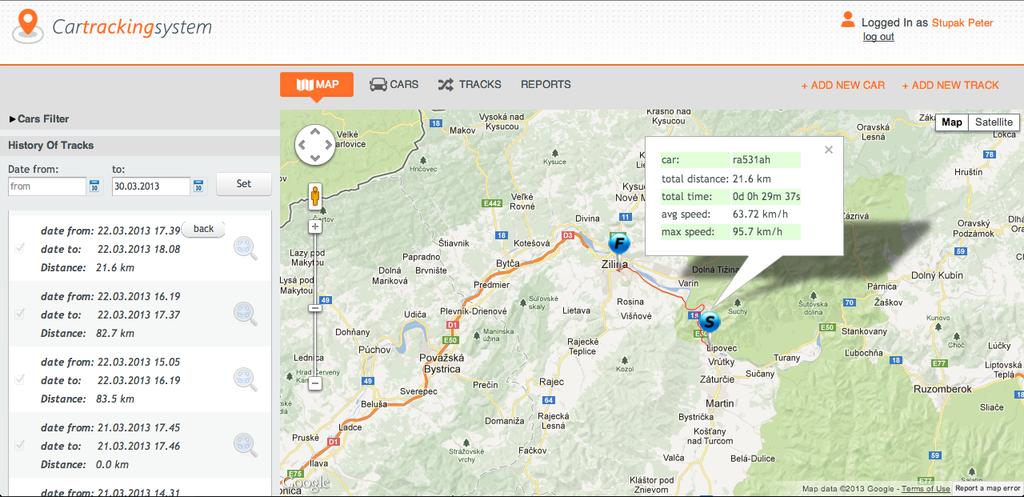
Task: Zoom to the 82.7 km track
Action: tap(246, 313)
